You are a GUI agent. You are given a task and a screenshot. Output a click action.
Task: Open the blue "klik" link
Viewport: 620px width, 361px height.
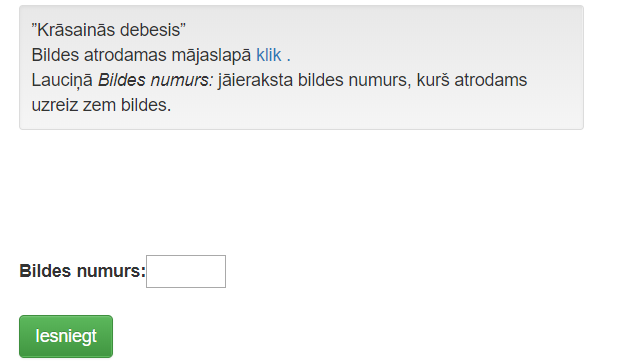click(268, 55)
